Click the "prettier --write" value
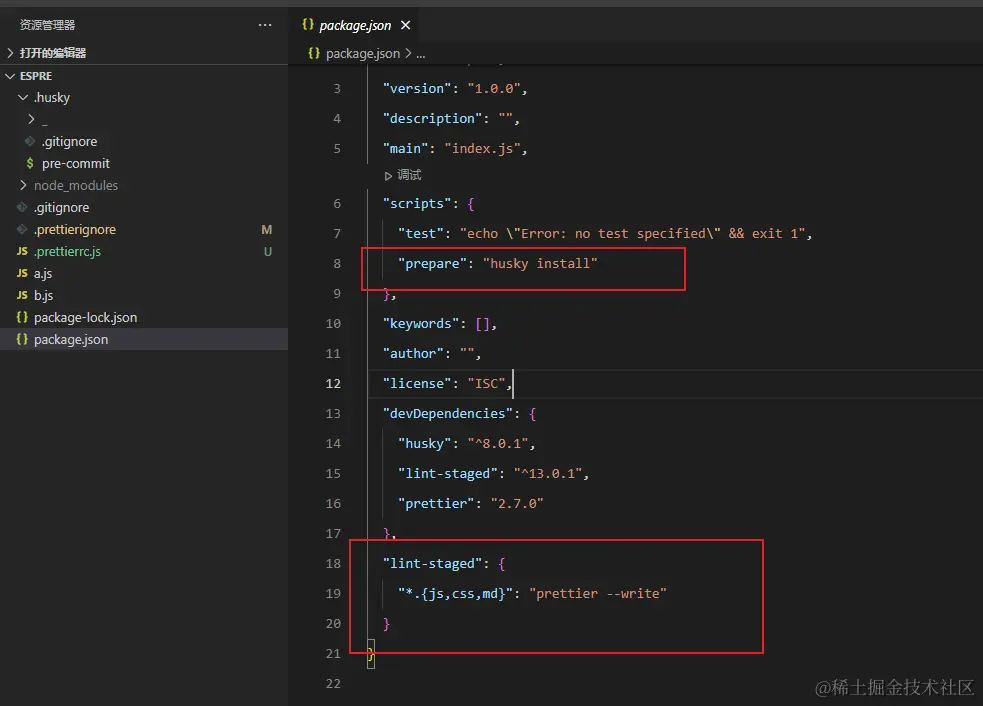The image size is (983, 706). (597, 594)
